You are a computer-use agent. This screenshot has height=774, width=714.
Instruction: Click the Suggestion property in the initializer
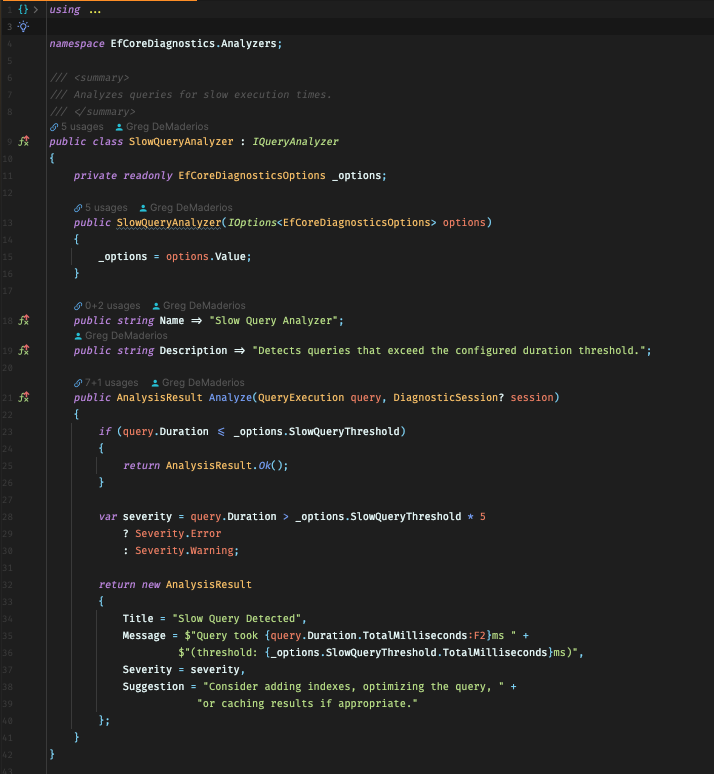pos(153,687)
